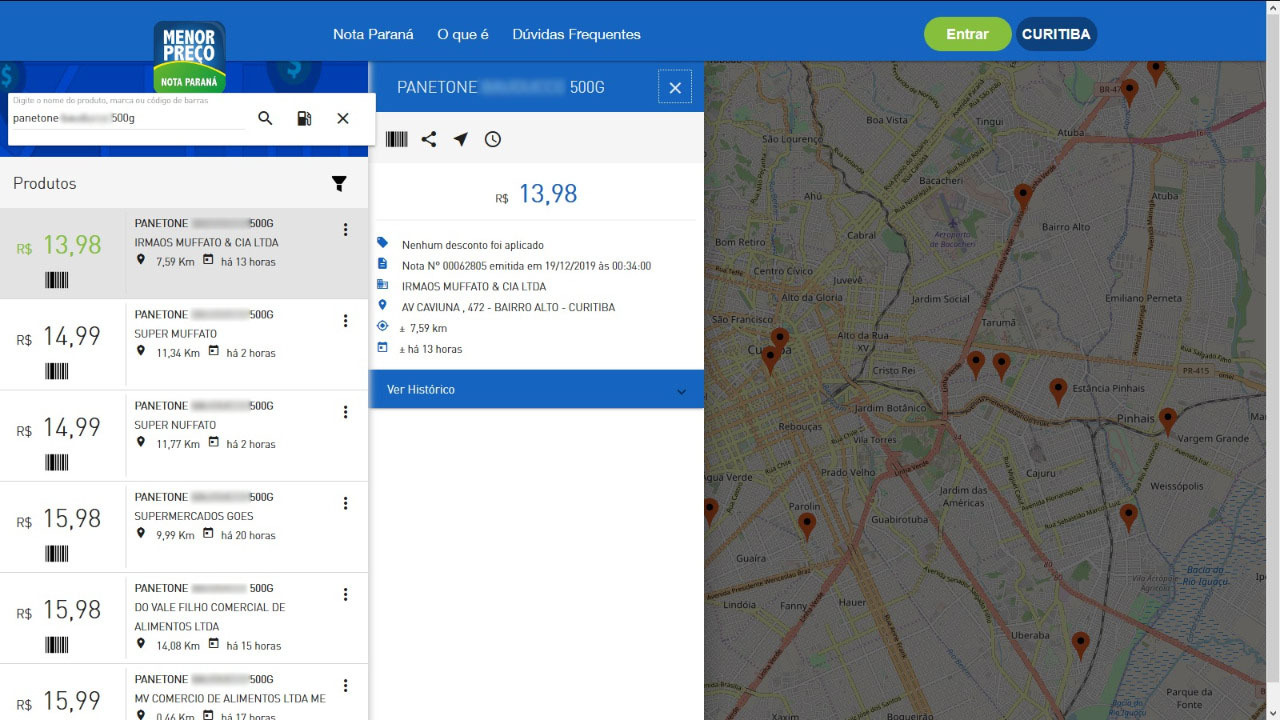Open the Nota Paraná menu item

(x=373, y=34)
